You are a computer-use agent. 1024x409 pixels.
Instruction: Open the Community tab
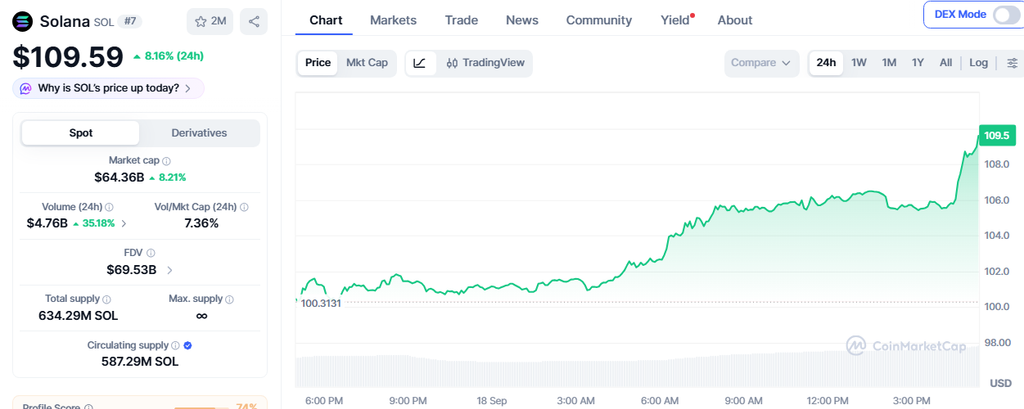click(x=599, y=20)
